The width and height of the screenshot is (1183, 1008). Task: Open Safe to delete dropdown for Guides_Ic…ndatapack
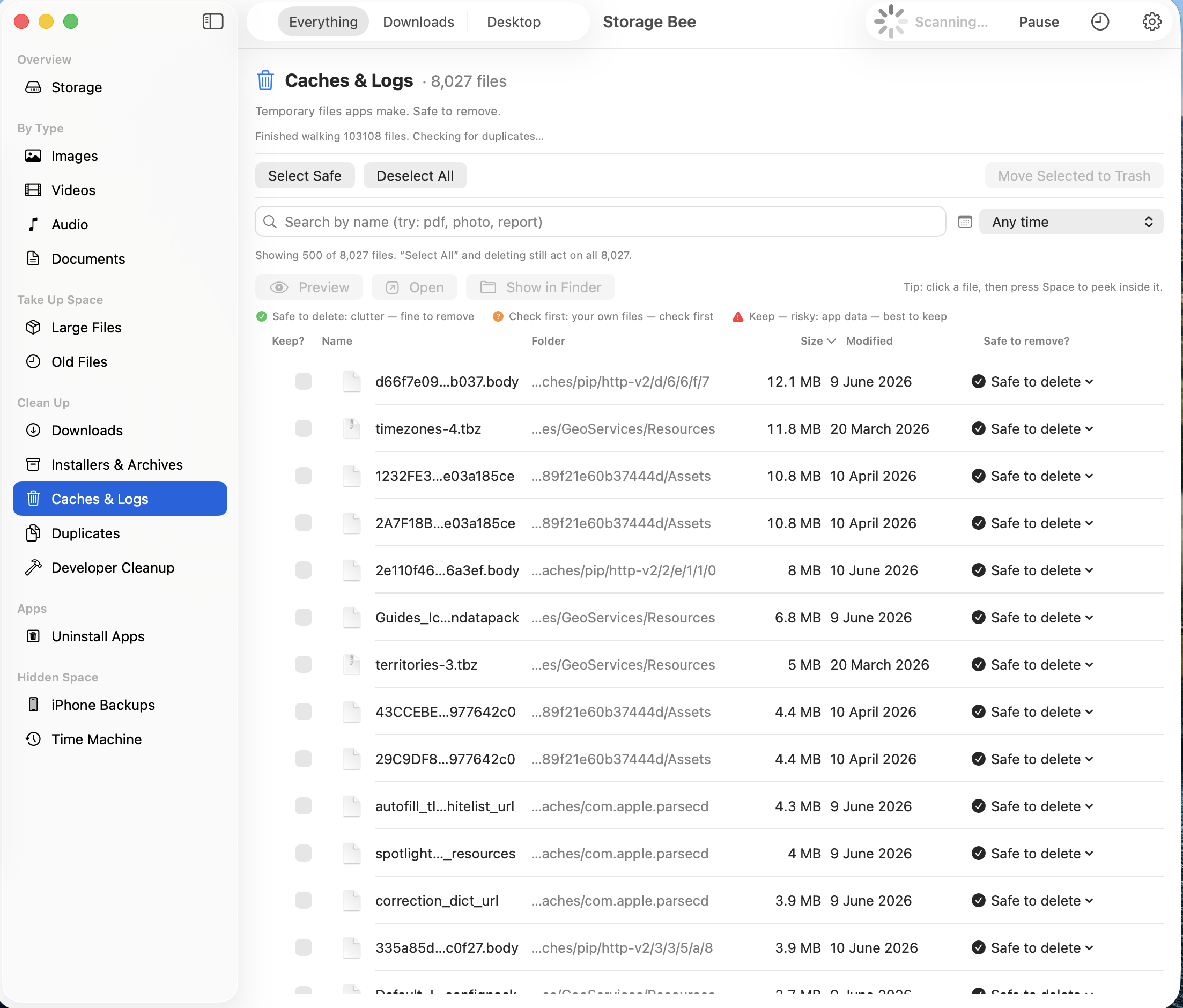click(x=1032, y=617)
